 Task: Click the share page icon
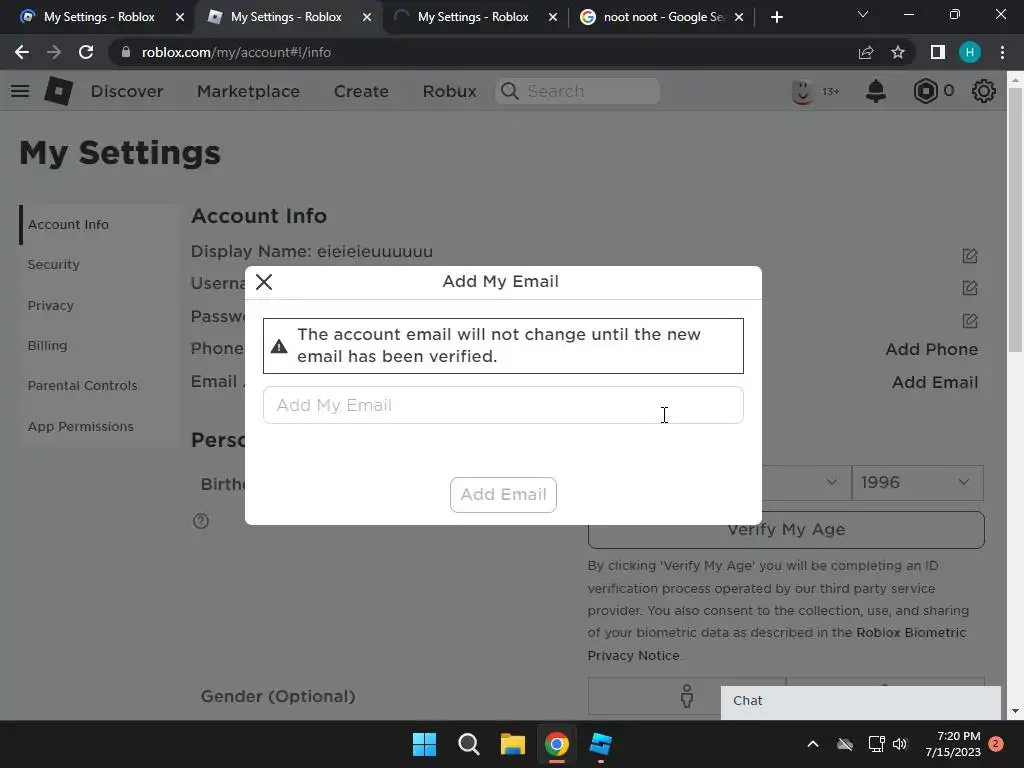[866, 52]
